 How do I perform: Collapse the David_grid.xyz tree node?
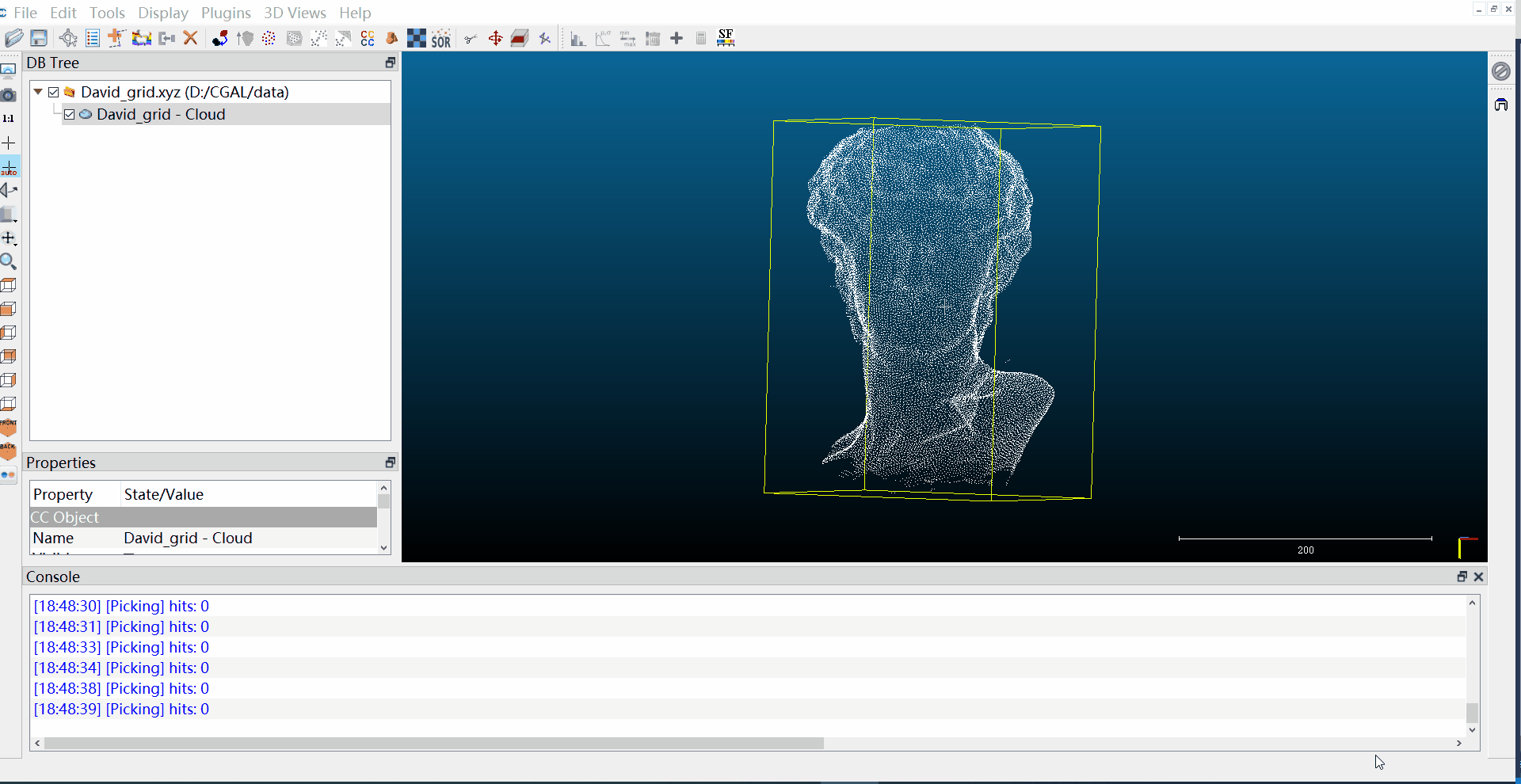38,92
